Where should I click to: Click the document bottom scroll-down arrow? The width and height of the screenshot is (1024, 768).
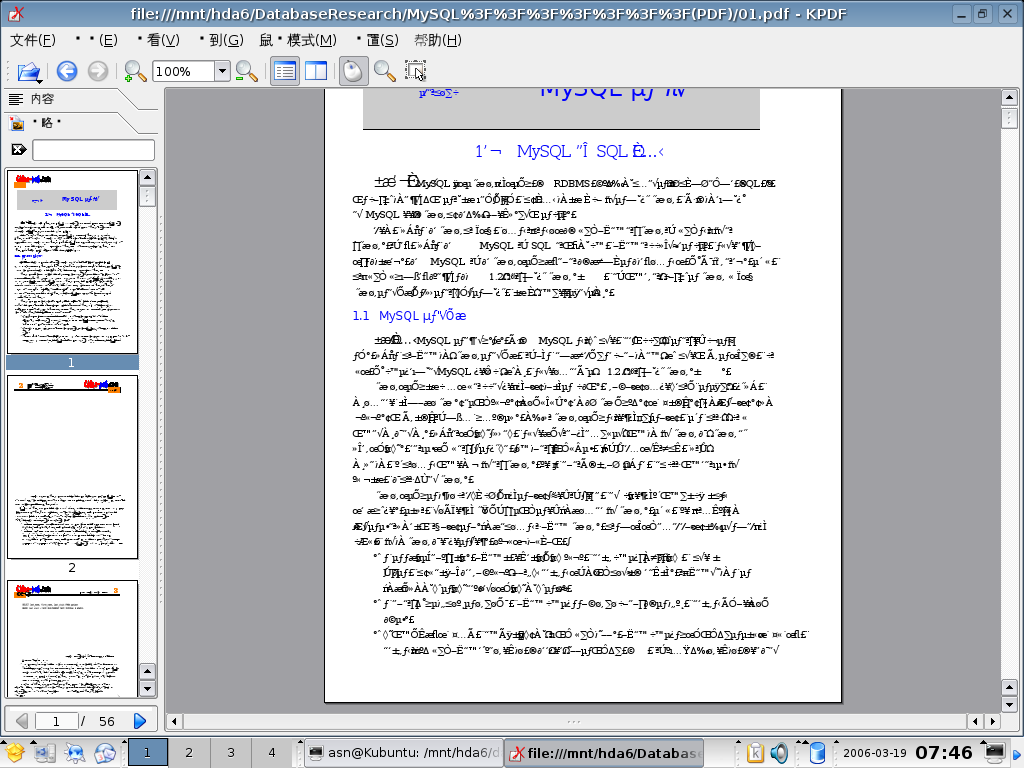1009,704
